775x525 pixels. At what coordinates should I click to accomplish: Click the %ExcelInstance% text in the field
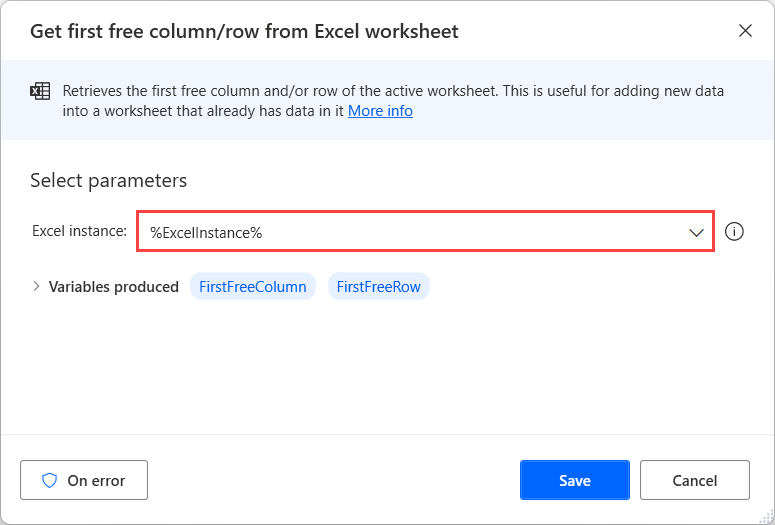(x=206, y=232)
